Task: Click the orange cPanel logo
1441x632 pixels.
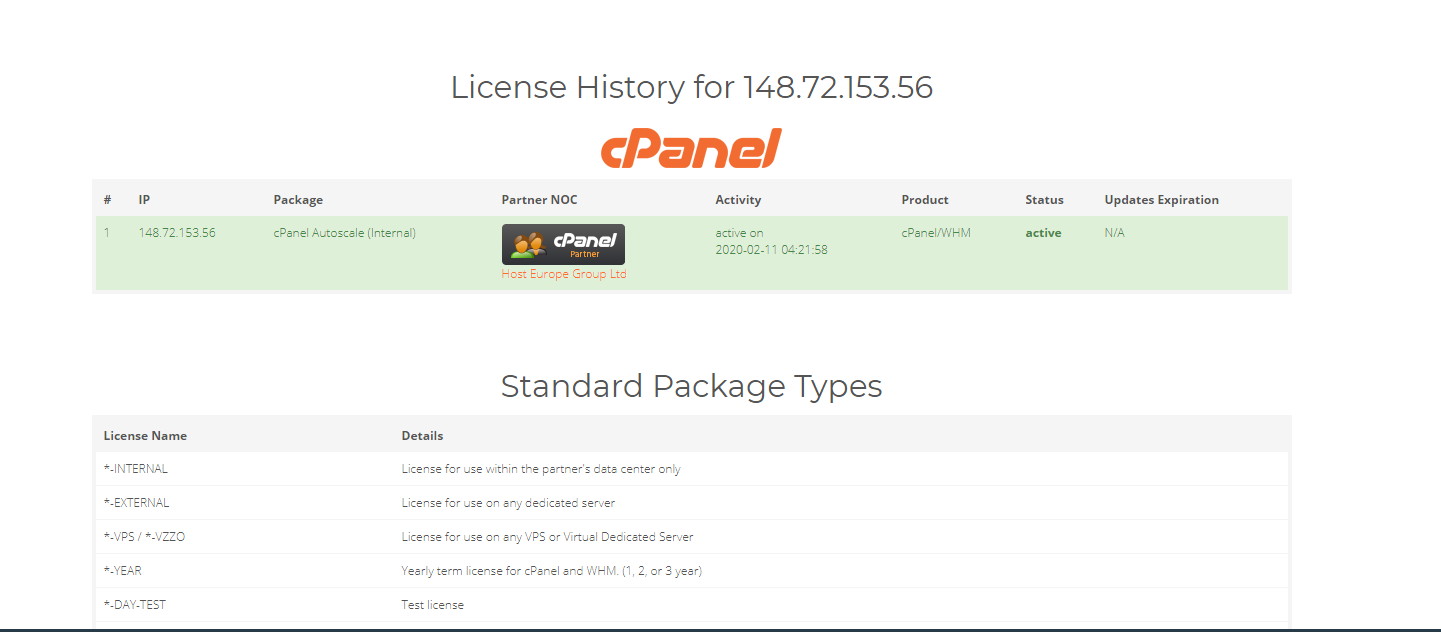Action: click(x=690, y=149)
